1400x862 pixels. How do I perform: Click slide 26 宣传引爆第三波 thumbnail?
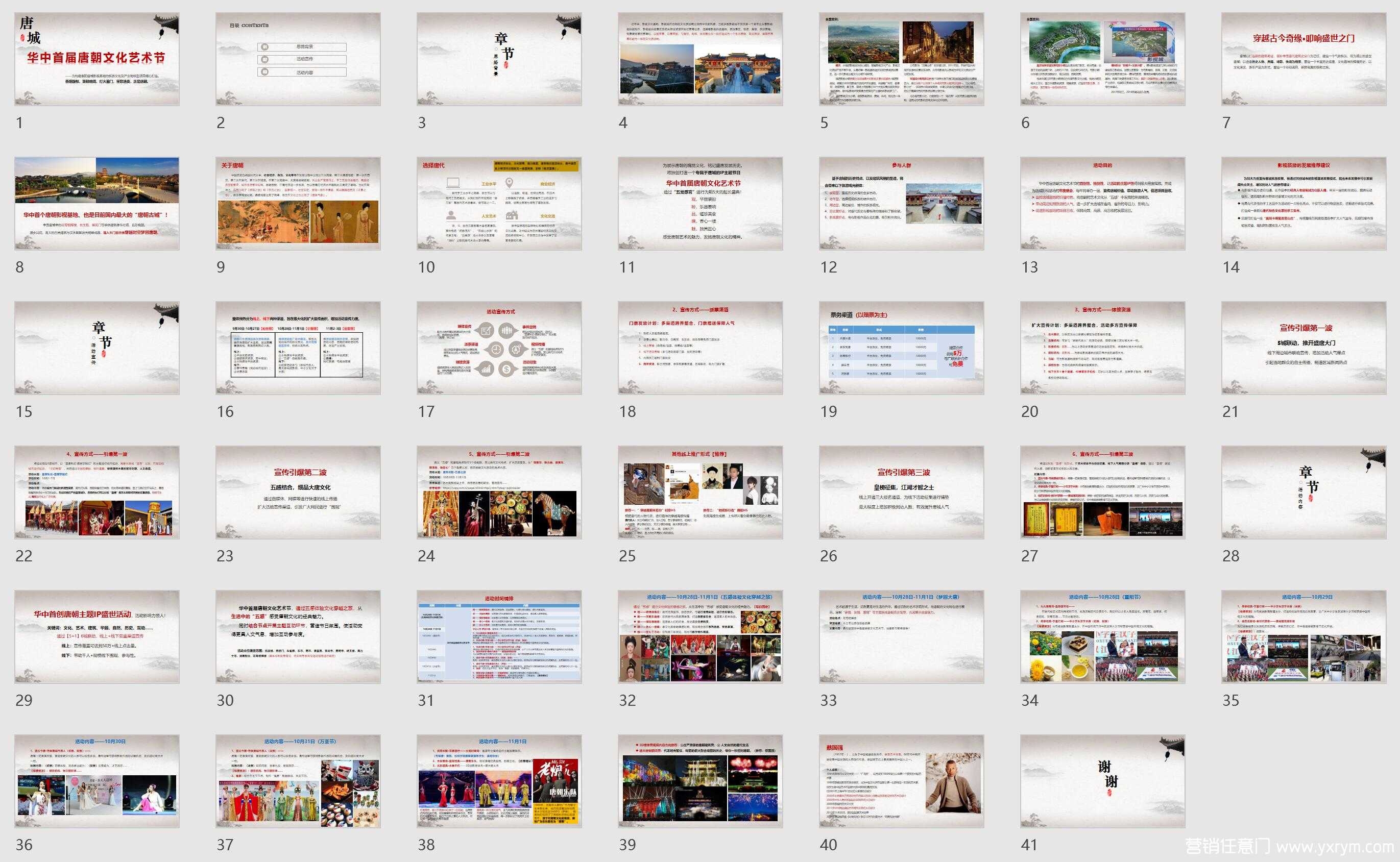tap(902, 492)
